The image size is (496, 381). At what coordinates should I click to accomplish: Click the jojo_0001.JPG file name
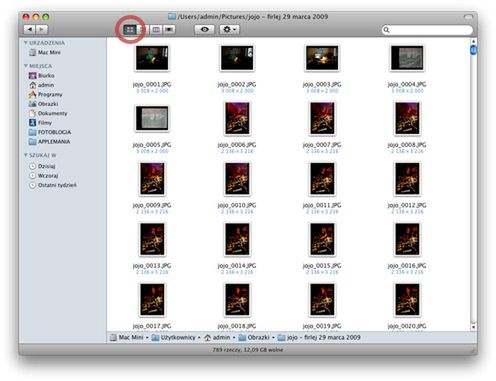point(152,84)
